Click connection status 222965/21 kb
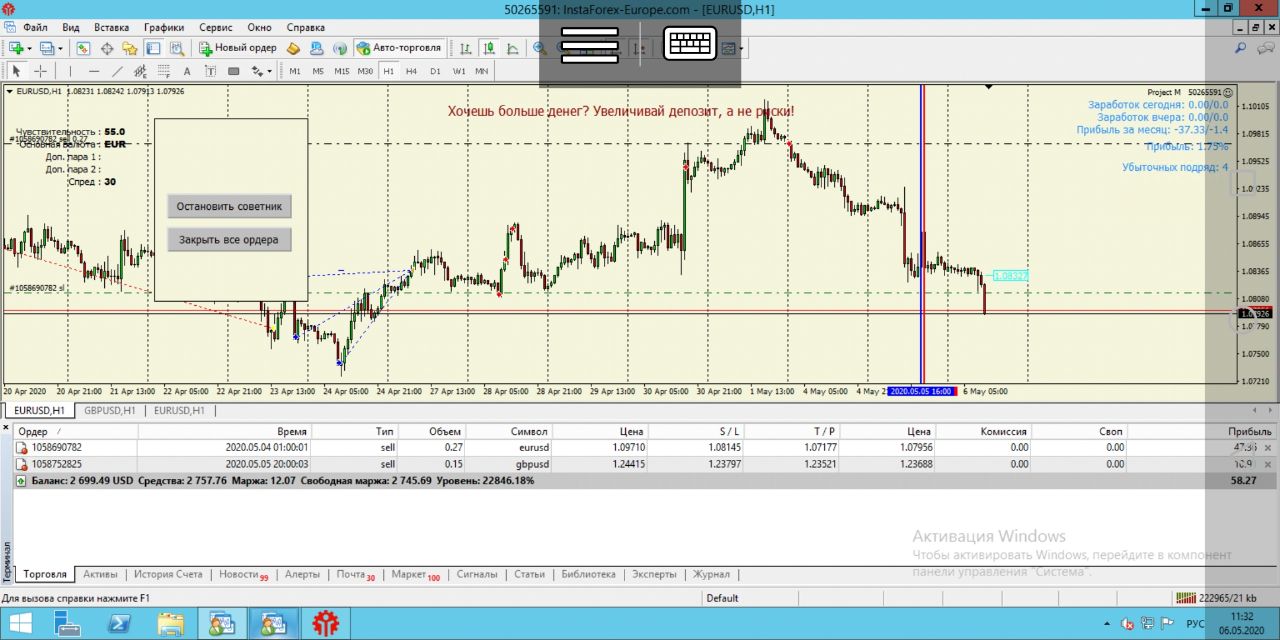The height and width of the screenshot is (640, 1280). [x=1216, y=598]
